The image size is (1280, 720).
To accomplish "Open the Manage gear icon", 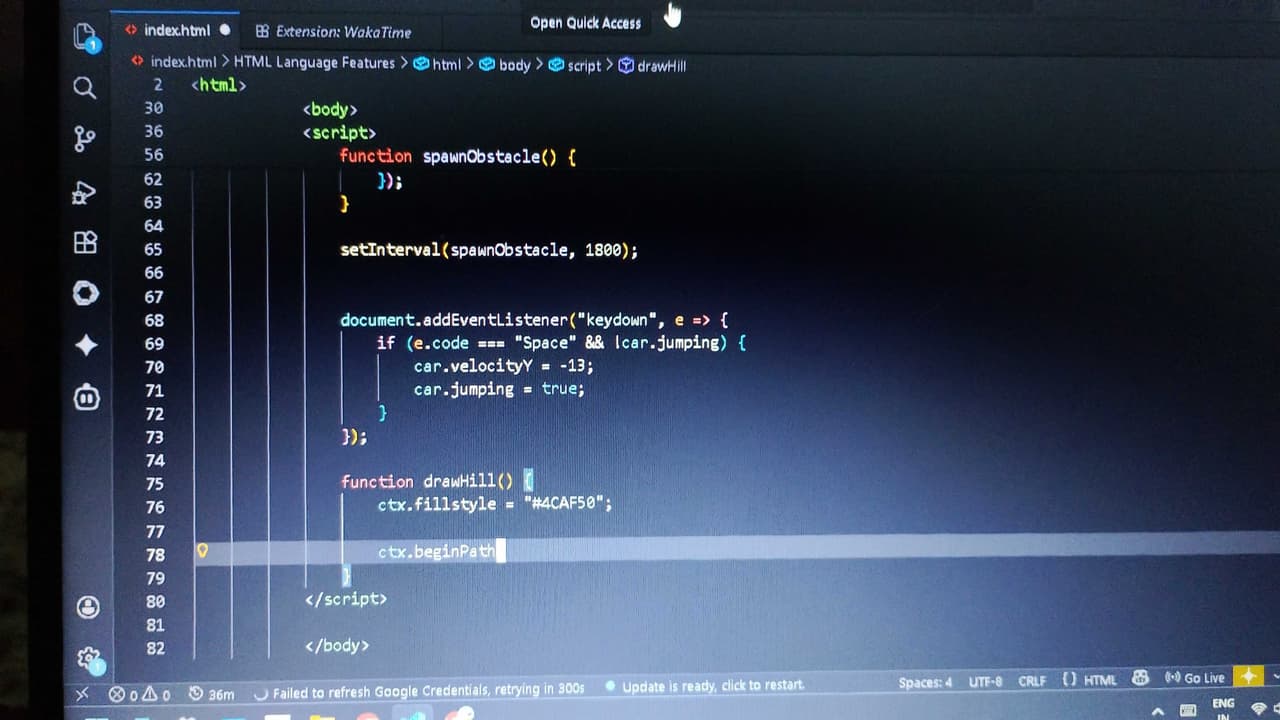I will pyautogui.click(x=89, y=658).
